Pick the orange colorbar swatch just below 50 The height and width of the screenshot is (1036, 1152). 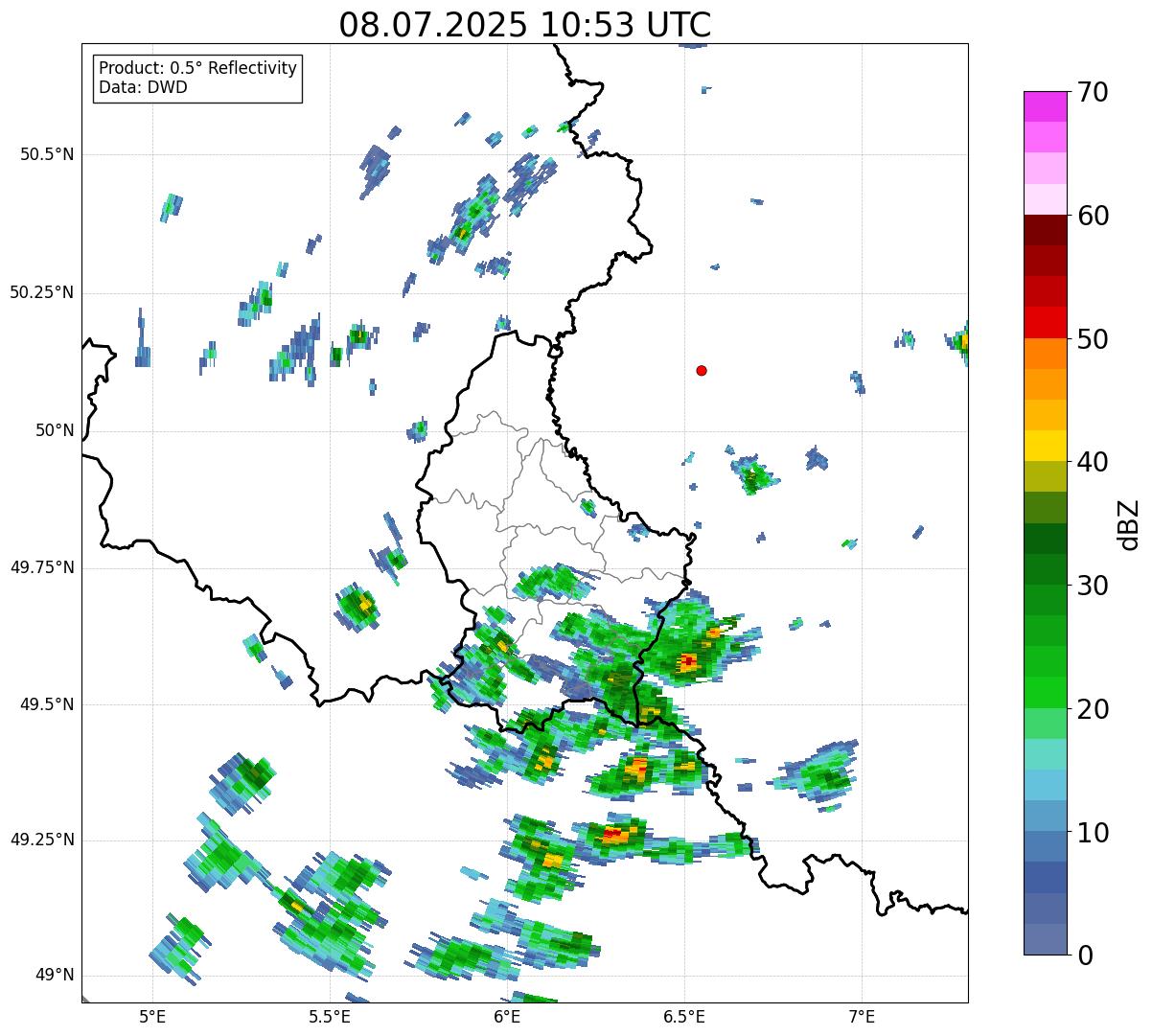[1046, 354]
